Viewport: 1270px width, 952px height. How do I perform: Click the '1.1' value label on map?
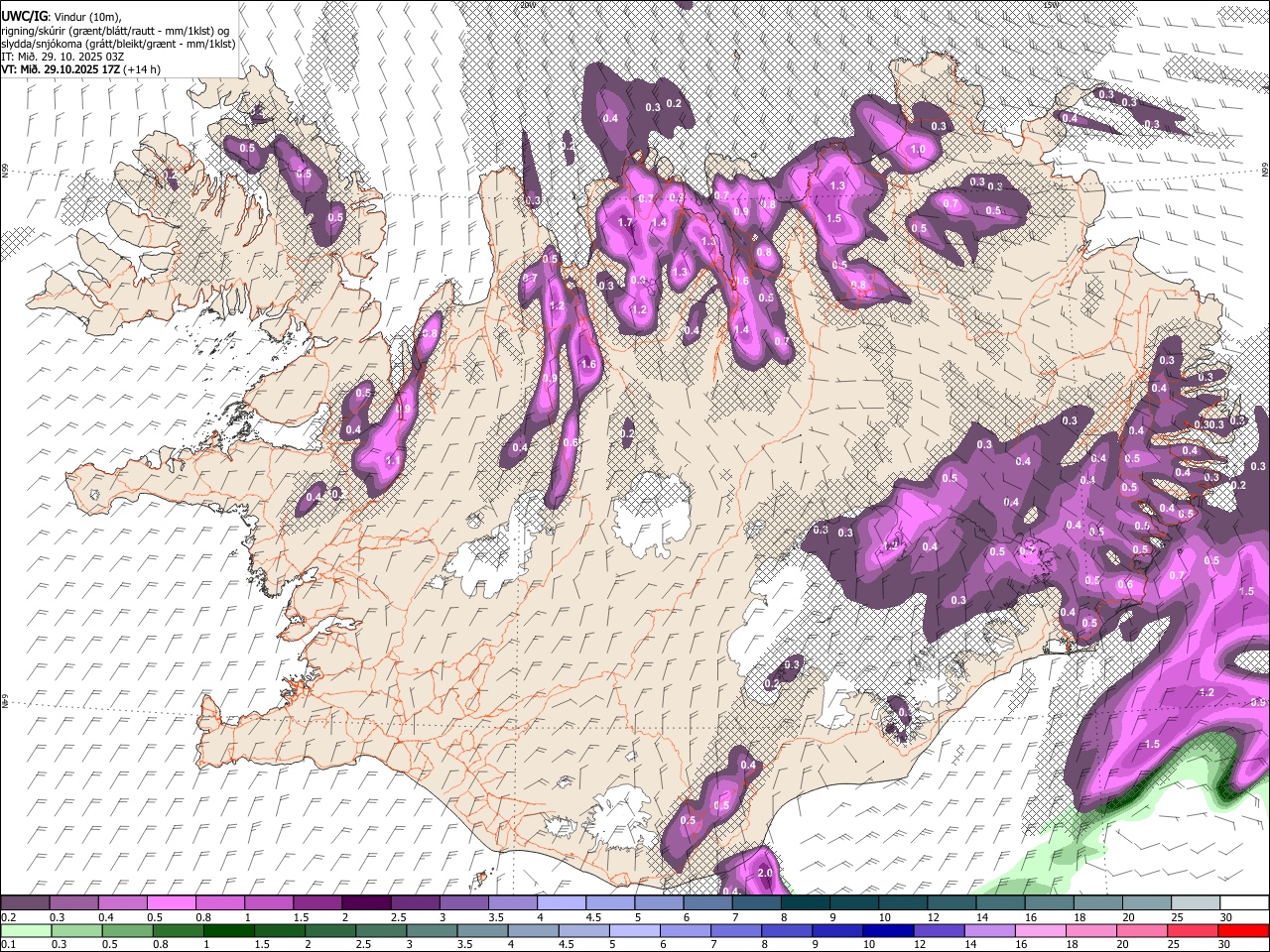[x=392, y=461]
